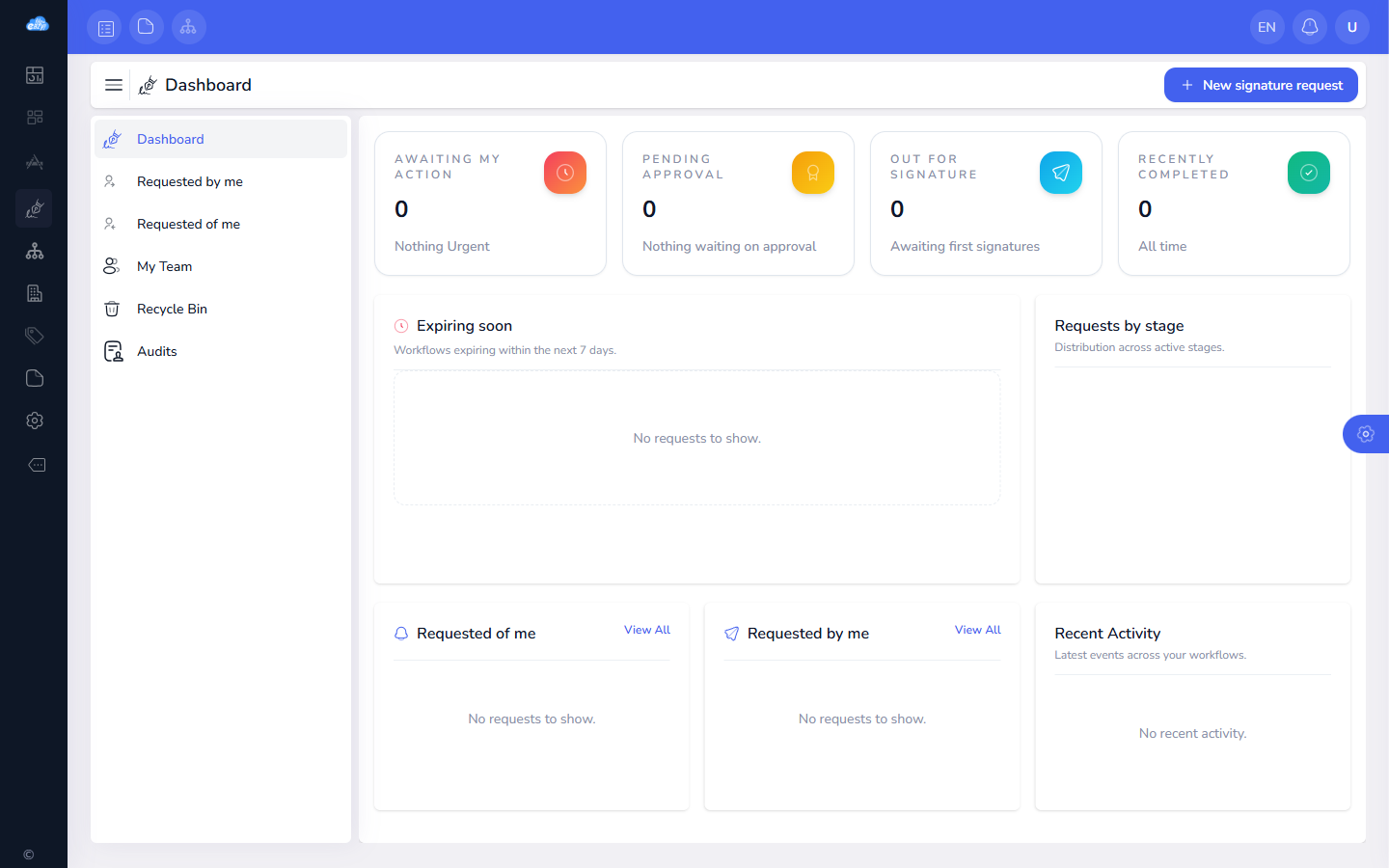Open the settings gear in the dark sidebar
Image resolution: width=1389 pixels, height=868 pixels.
35,420
